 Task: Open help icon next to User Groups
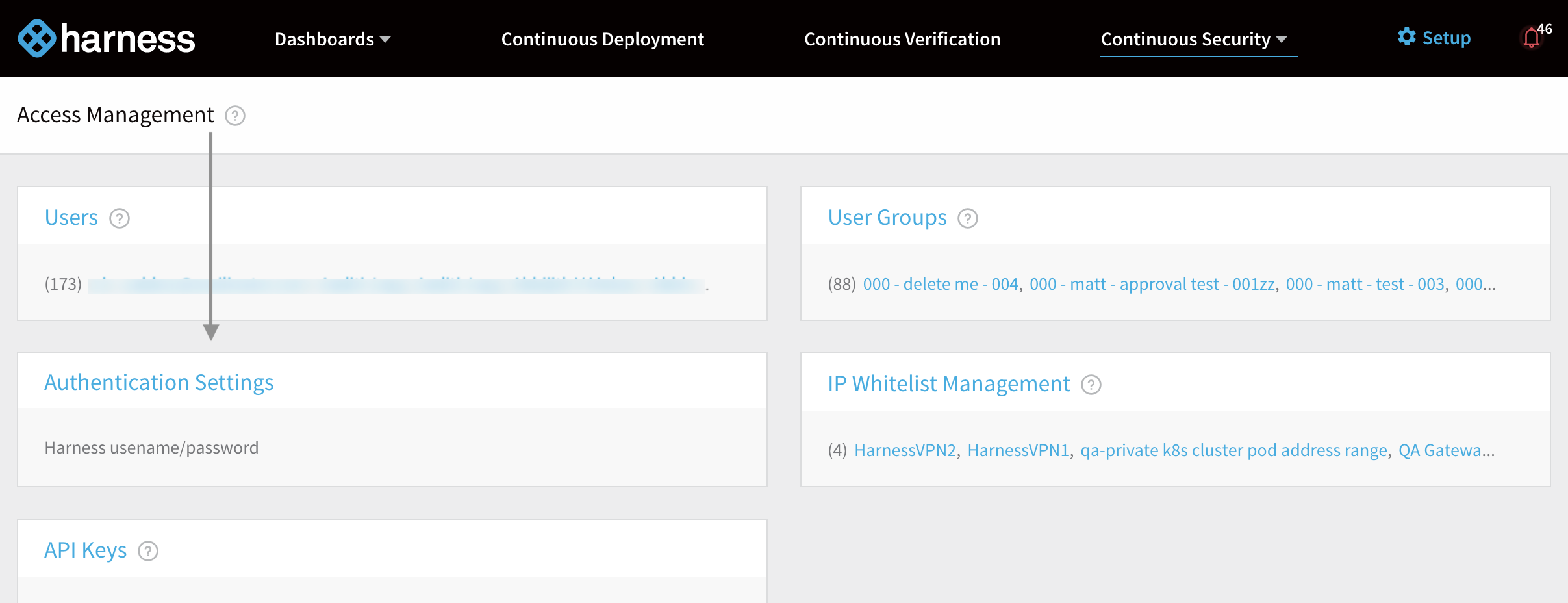[968, 218]
